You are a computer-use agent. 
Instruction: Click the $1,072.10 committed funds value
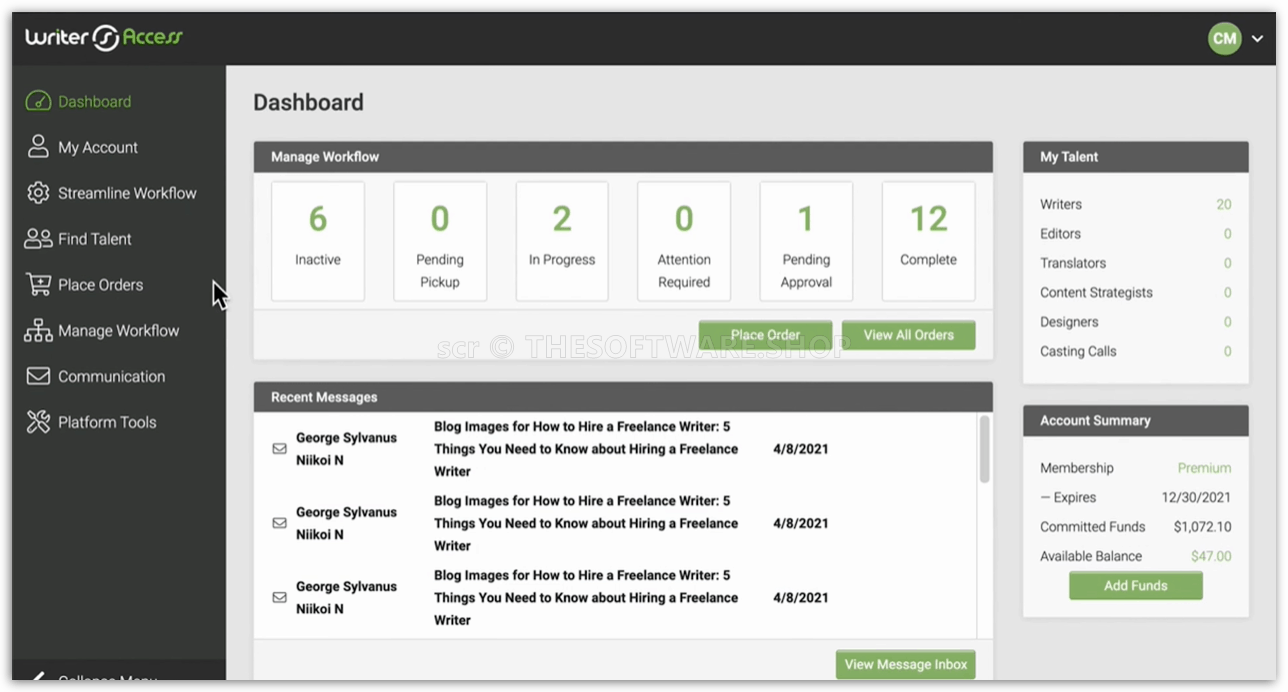[x=1202, y=527]
